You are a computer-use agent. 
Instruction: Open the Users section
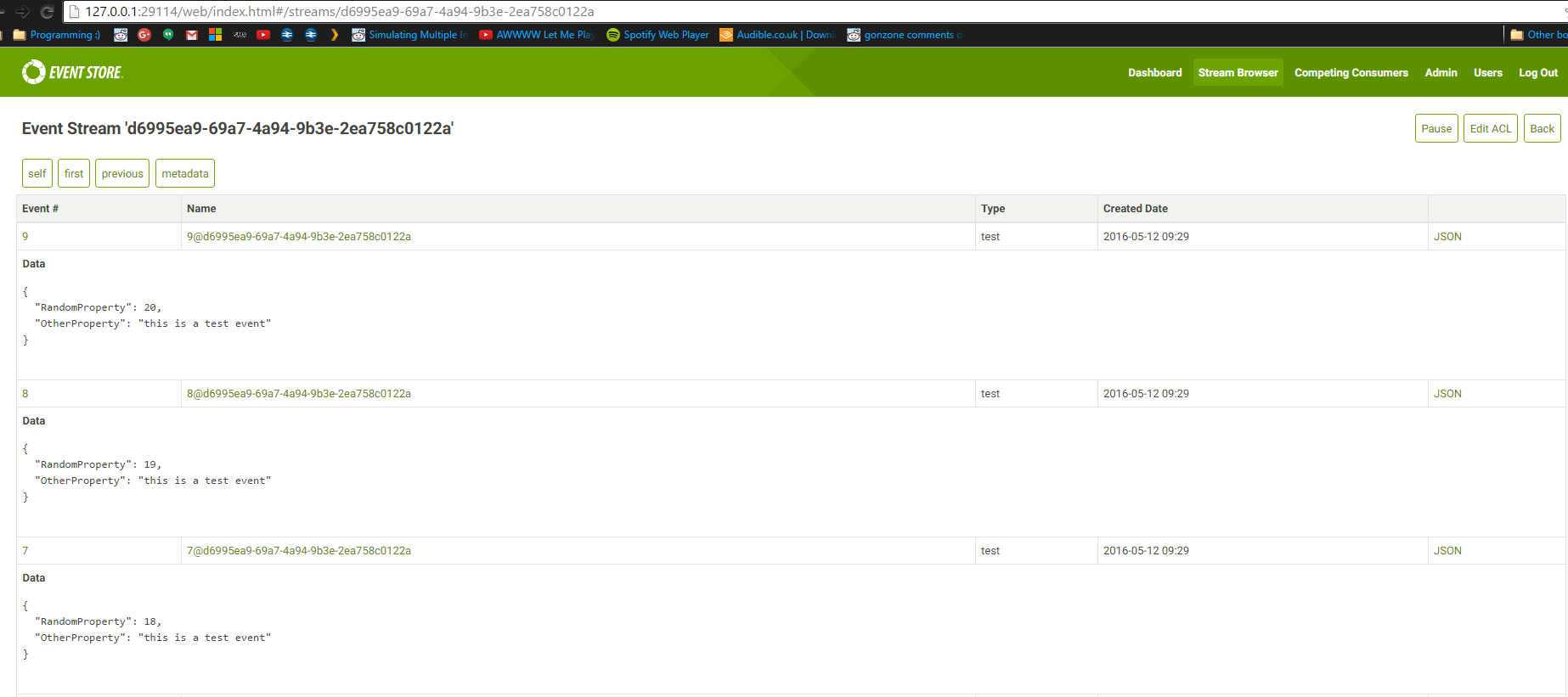[x=1487, y=73]
